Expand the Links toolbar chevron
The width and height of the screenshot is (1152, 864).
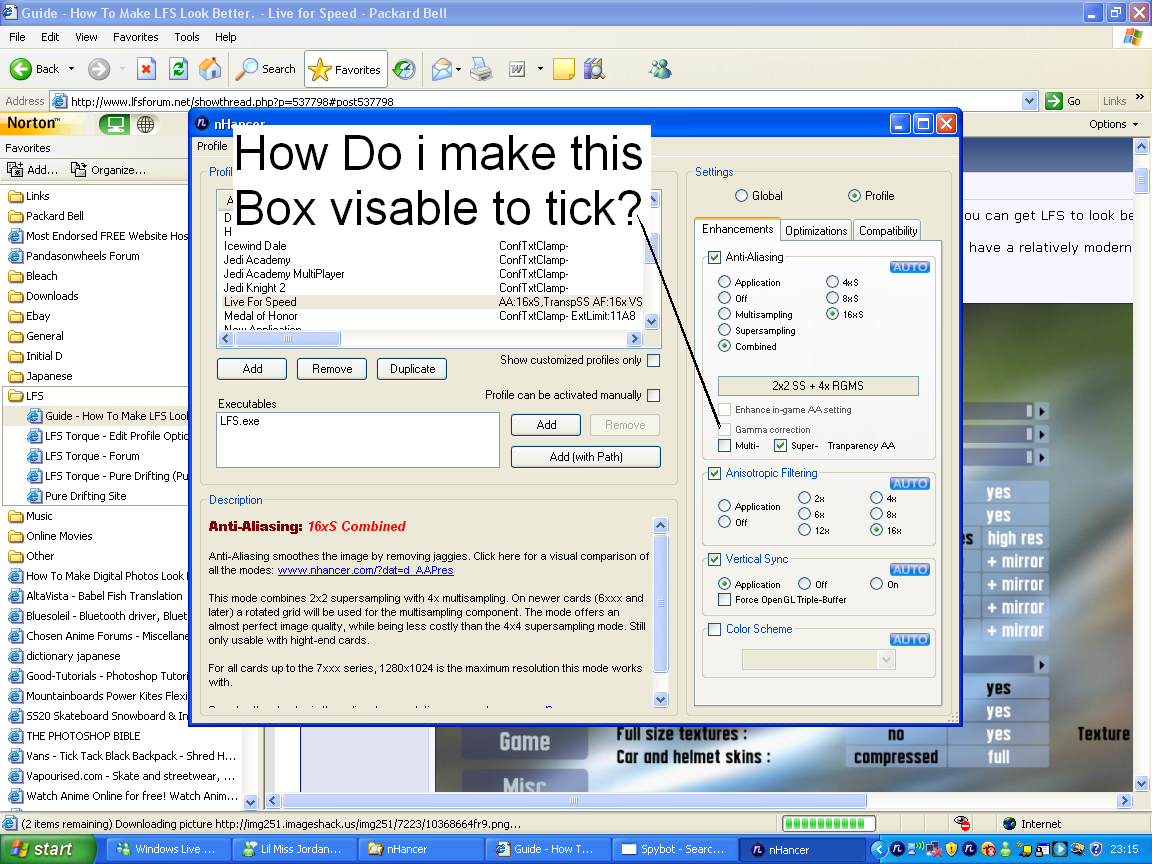pyautogui.click(x=1140, y=97)
